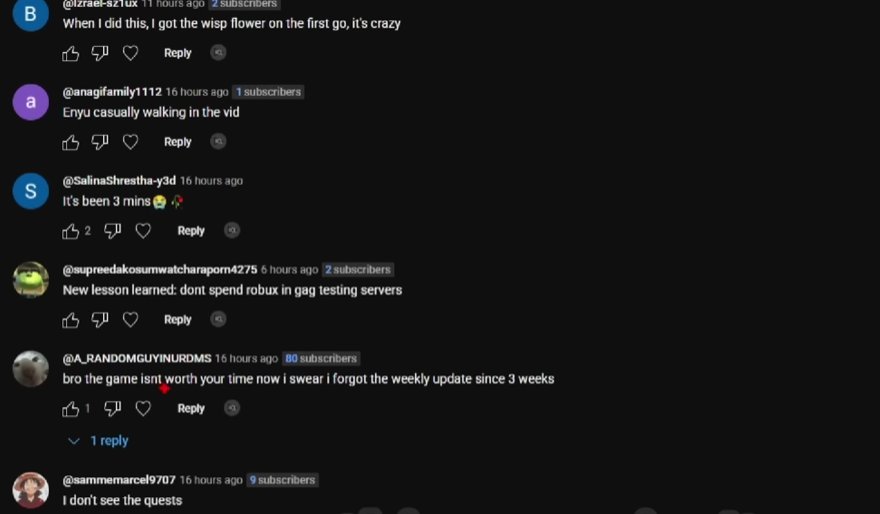This screenshot has height=514, width=880.
Task: Click the round icon beside Reply on wisp flower comment
Action: click(218, 53)
